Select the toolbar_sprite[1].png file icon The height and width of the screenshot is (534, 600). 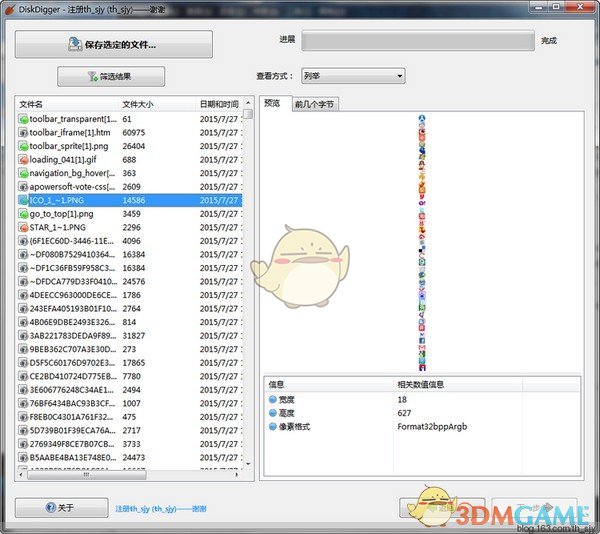[23, 146]
